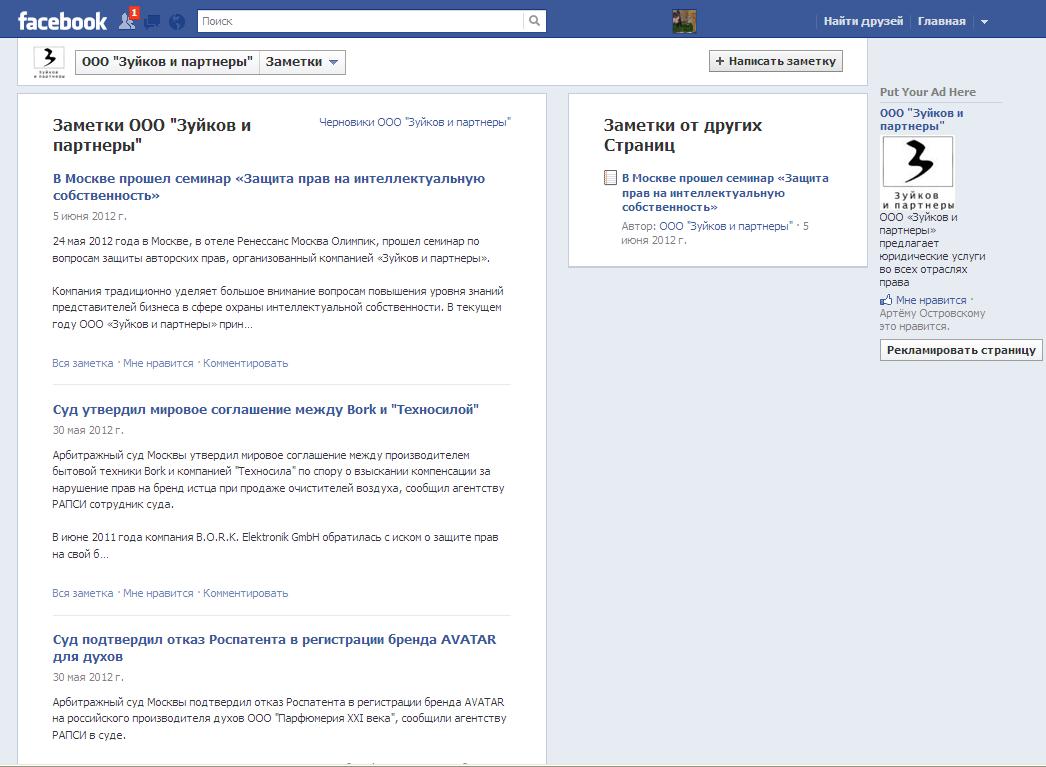Screen dimensions: 1046x767
Task: Click the Рекламировать страницу button
Action: point(961,350)
